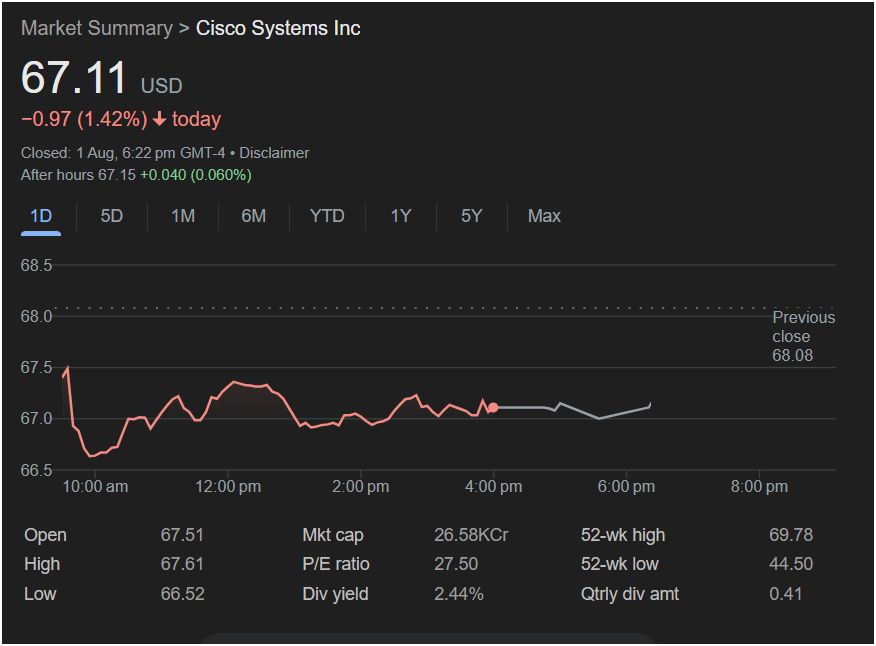
Task: Click the Mkt cap label
Action: [x=333, y=535]
